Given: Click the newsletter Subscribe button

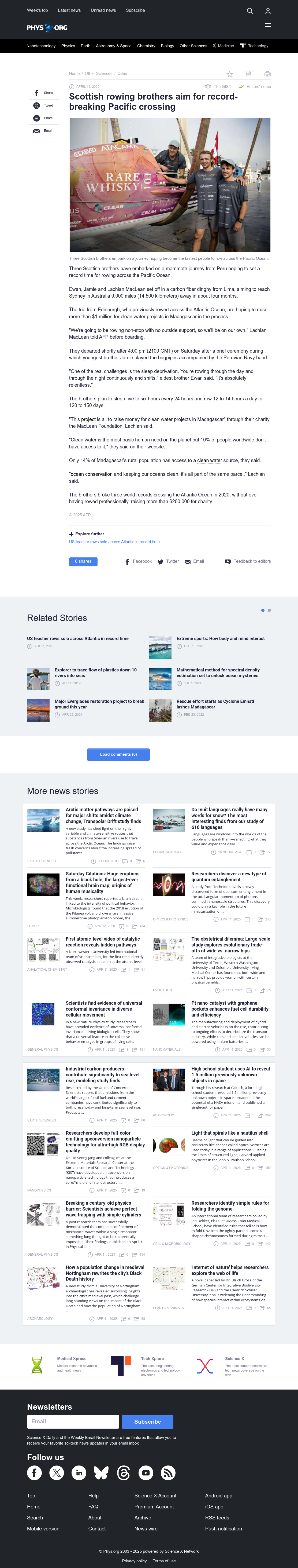Looking at the screenshot, I should click(147, 1422).
